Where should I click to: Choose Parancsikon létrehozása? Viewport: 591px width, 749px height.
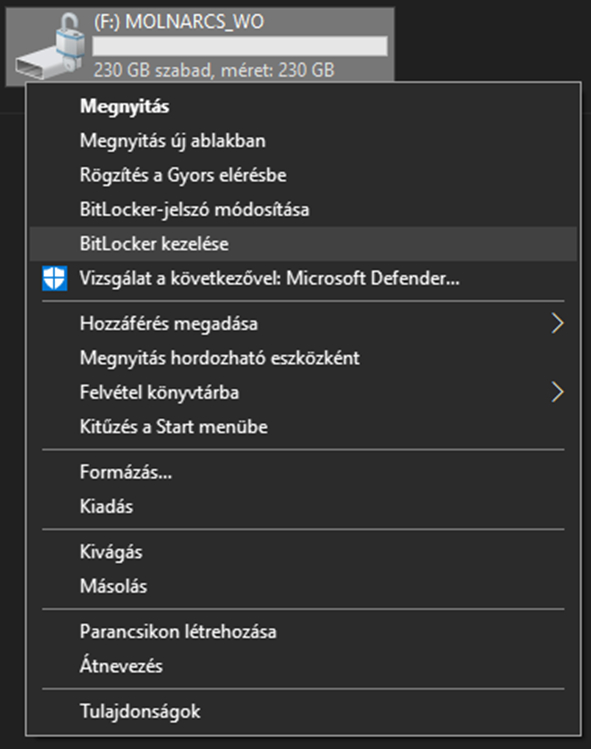303,631
